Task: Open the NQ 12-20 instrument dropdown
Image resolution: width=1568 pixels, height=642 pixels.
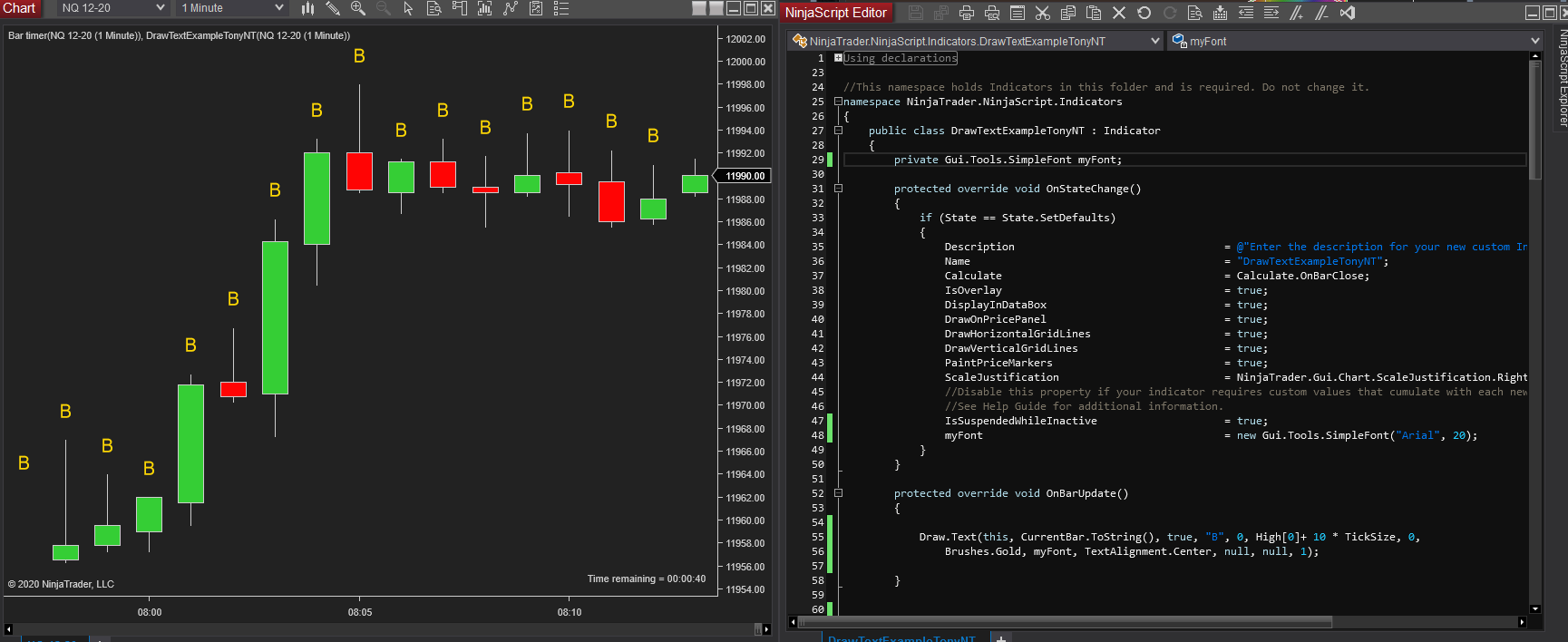Action: pyautogui.click(x=112, y=8)
